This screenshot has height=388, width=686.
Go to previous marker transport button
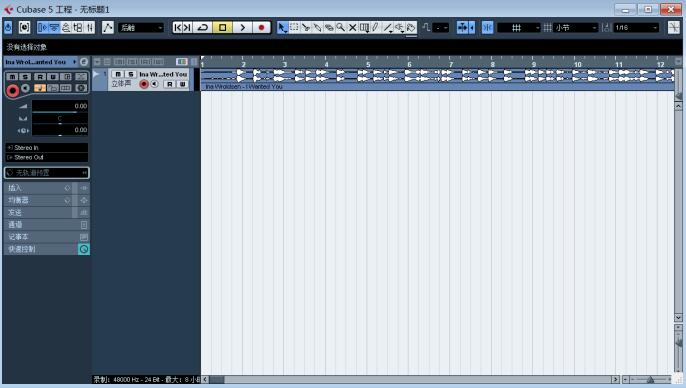point(178,28)
